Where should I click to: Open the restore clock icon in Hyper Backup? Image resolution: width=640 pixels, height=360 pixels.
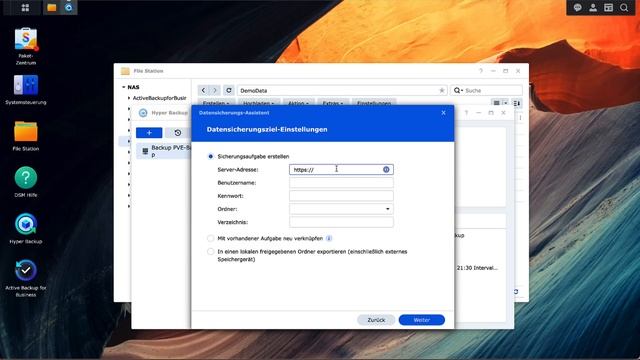pyautogui.click(x=178, y=133)
